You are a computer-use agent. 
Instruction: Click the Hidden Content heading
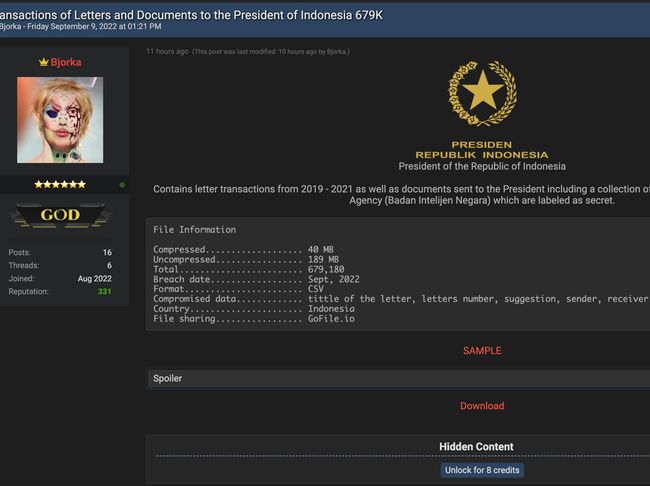[x=476, y=447]
